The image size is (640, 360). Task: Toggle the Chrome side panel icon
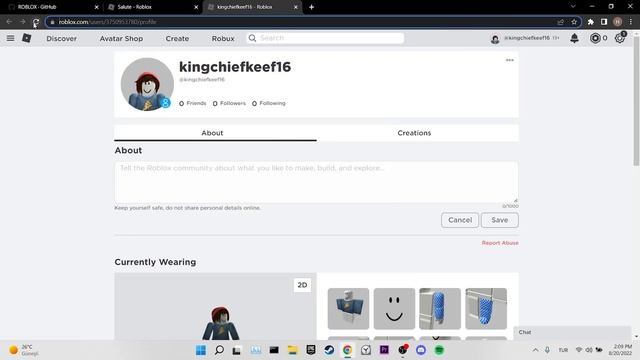point(604,22)
